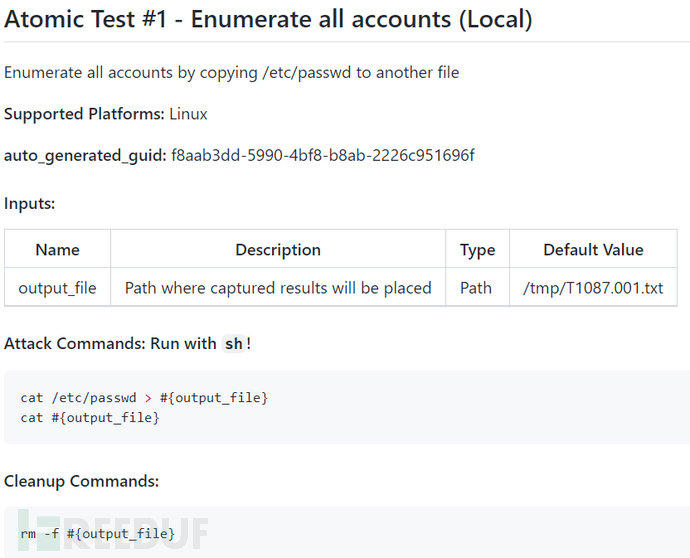690x558 pixels.
Task: Click the cat /etc/passwd command line
Action: pos(144,398)
